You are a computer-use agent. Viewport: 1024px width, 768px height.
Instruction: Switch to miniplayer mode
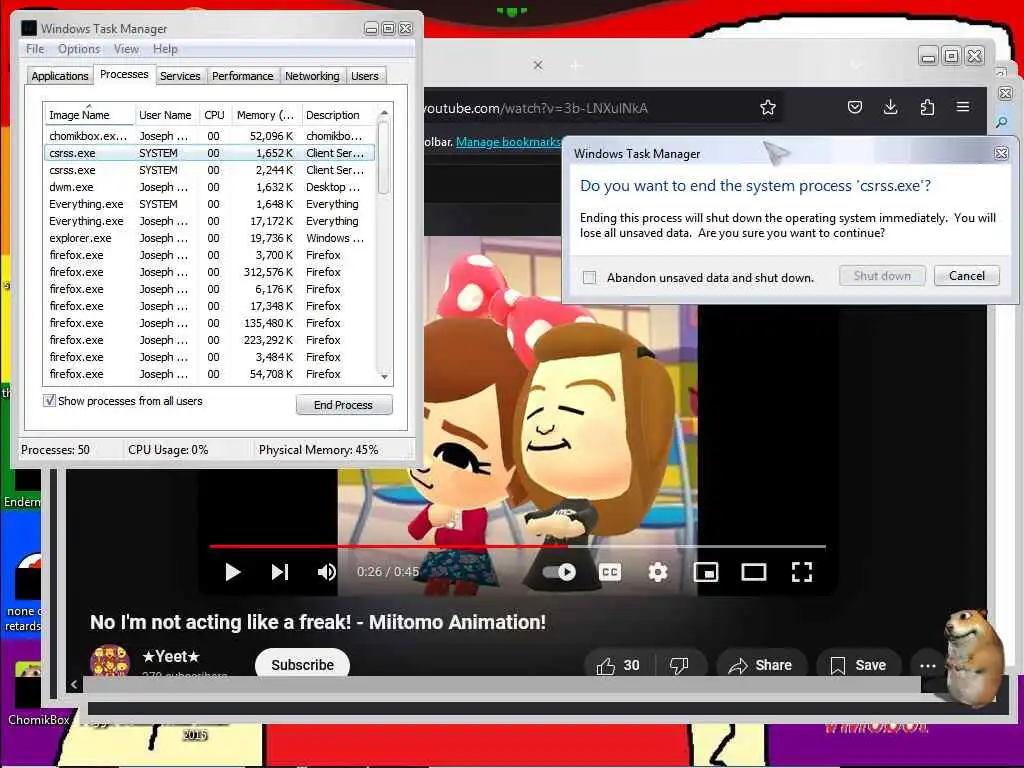tap(706, 572)
